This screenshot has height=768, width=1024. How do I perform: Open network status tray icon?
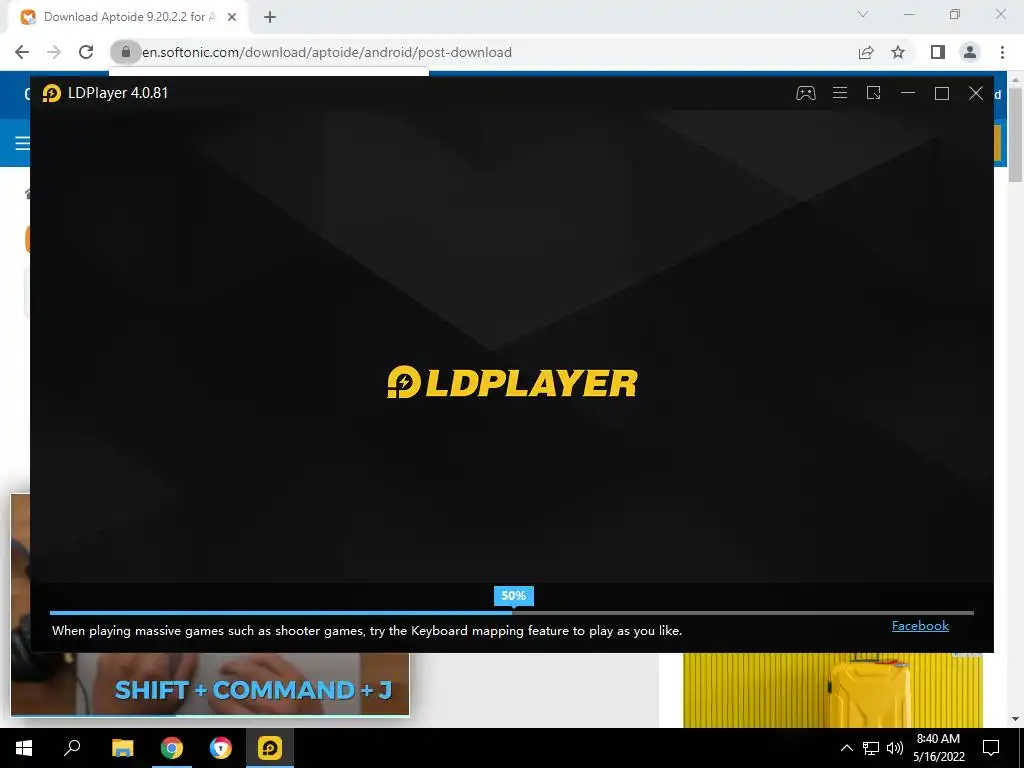click(871, 748)
